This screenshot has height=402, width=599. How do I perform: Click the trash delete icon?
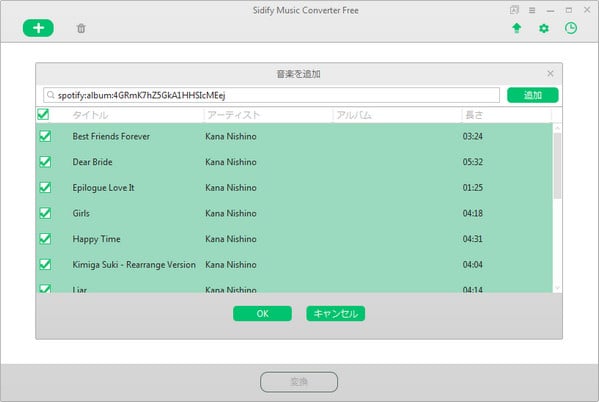[81, 28]
